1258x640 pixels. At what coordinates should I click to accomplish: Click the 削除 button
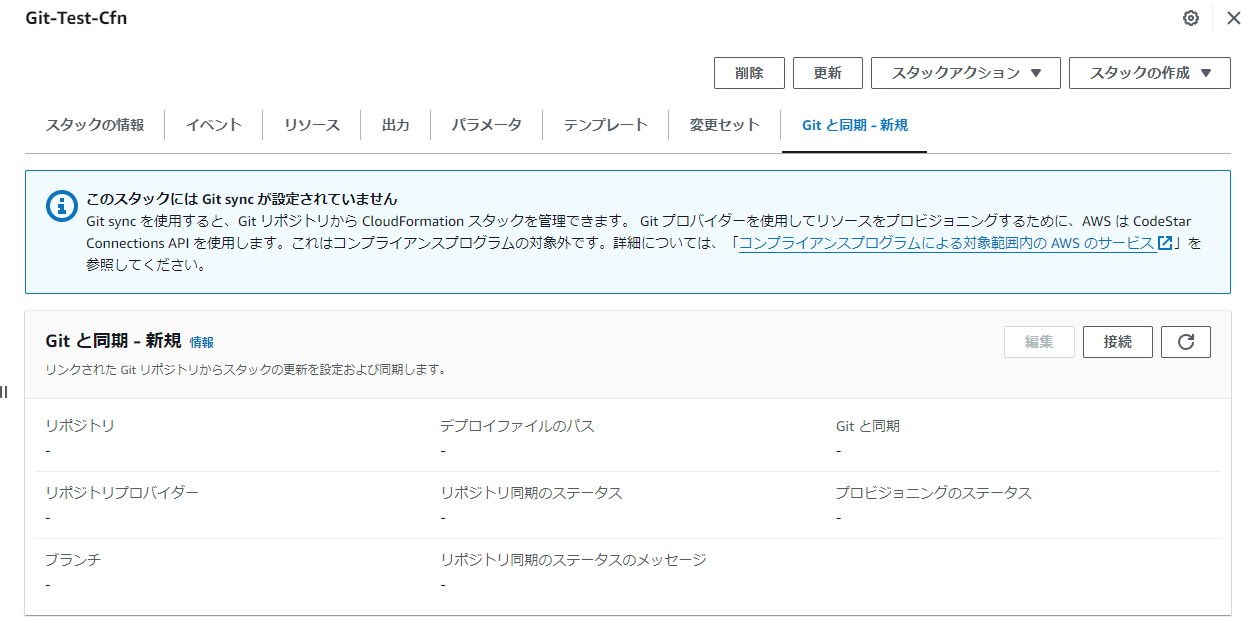click(749, 73)
